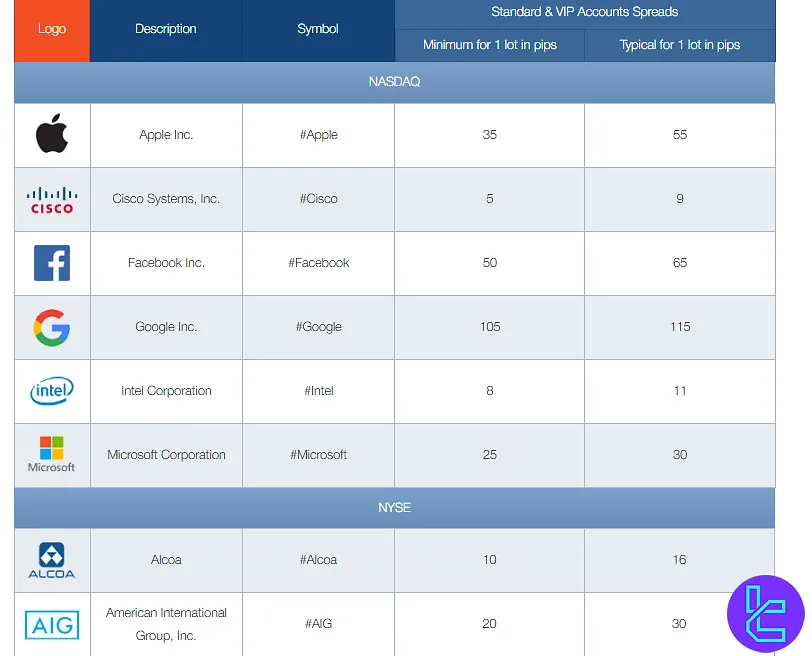812x656 pixels.
Task: Sort by Typical for 1 lot in pips
Action: pyautogui.click(x=679, y=45)
